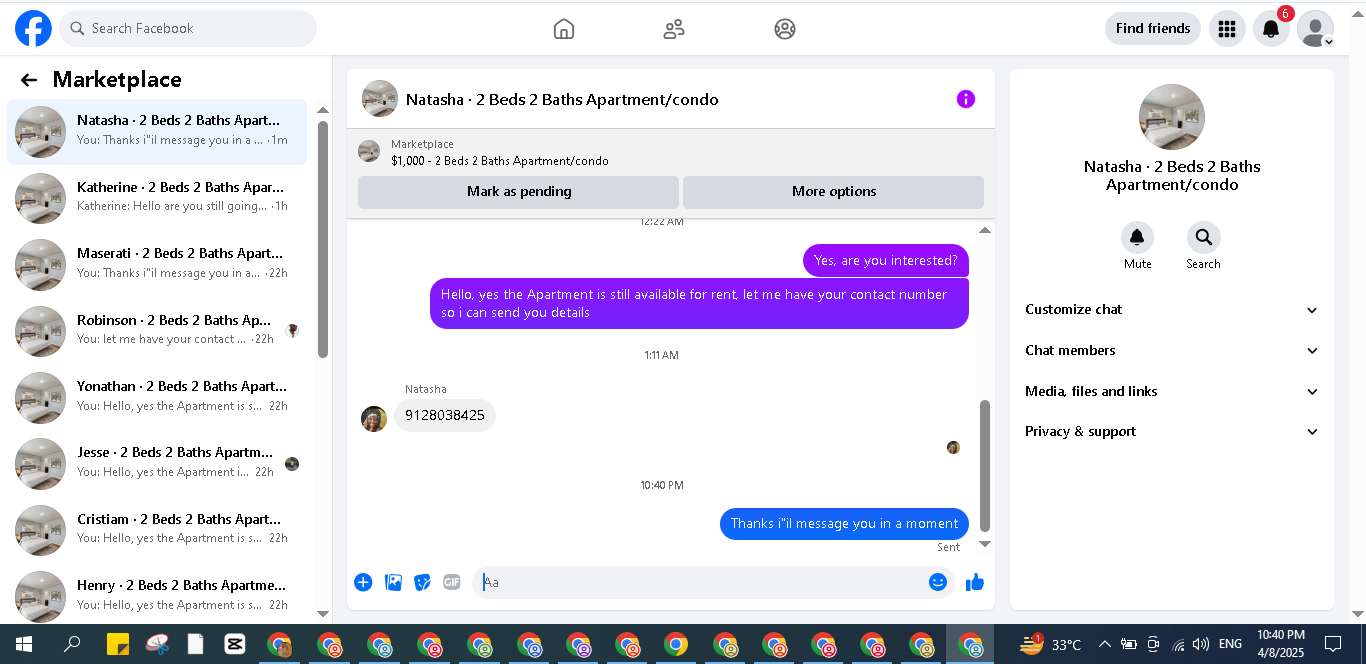
Task: Open the menu grid icon
Action: (1227, 28)
